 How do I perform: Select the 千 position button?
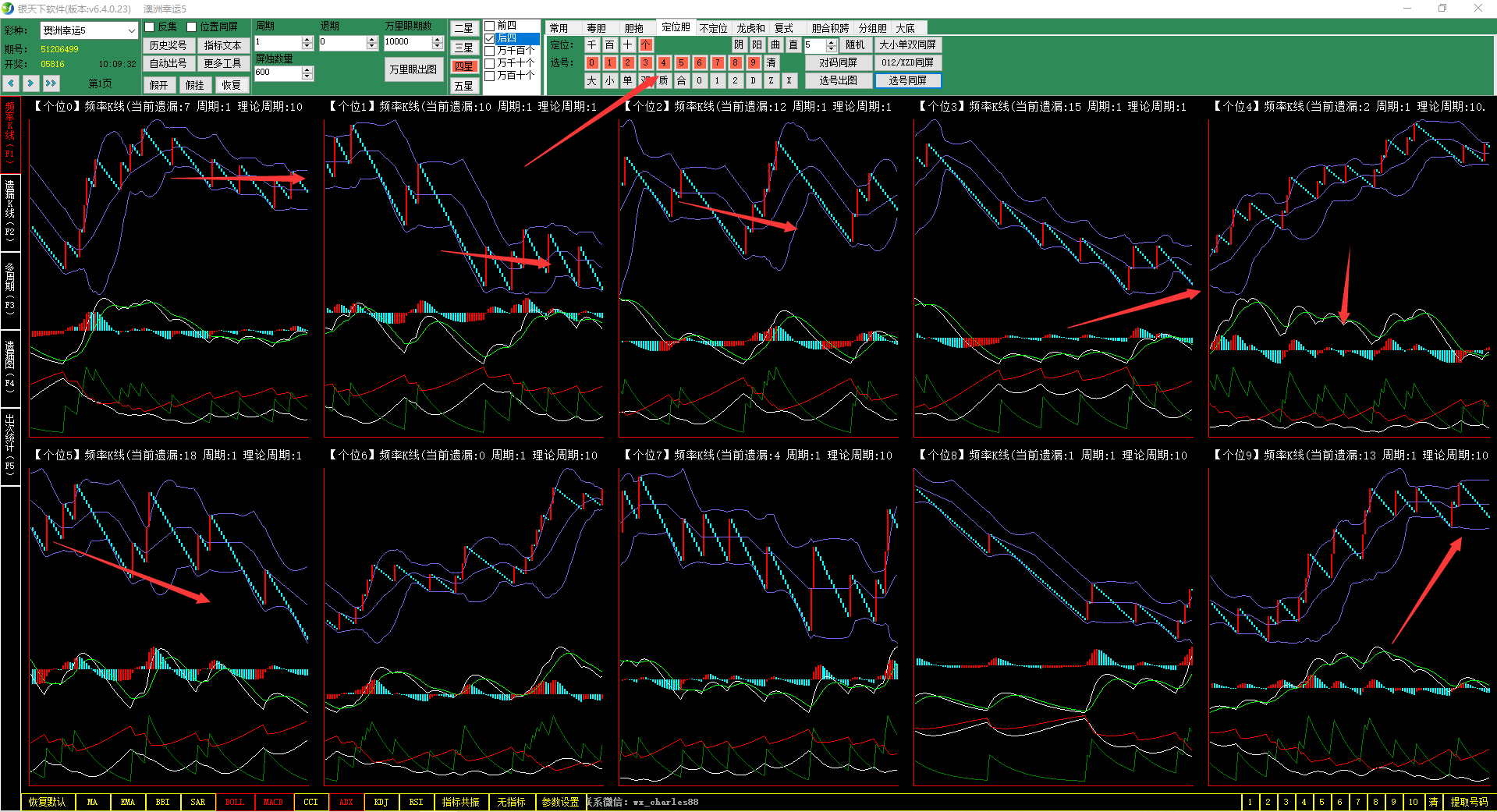pyautogui.click(x=592, y=44)
